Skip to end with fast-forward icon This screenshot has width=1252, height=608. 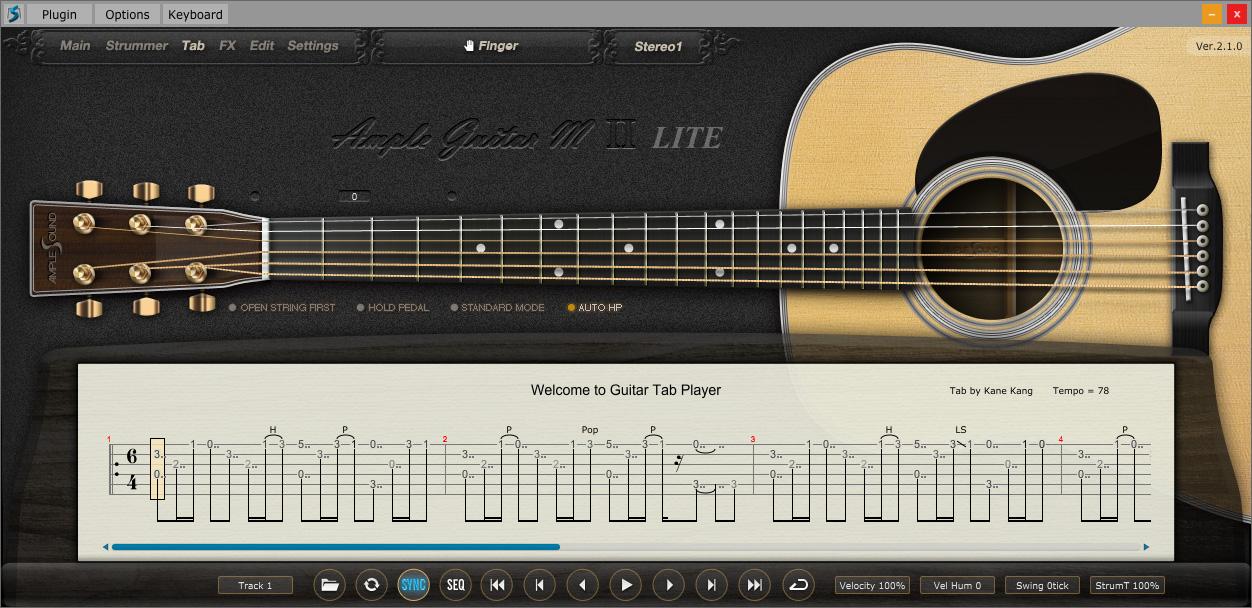pos(753,585)
